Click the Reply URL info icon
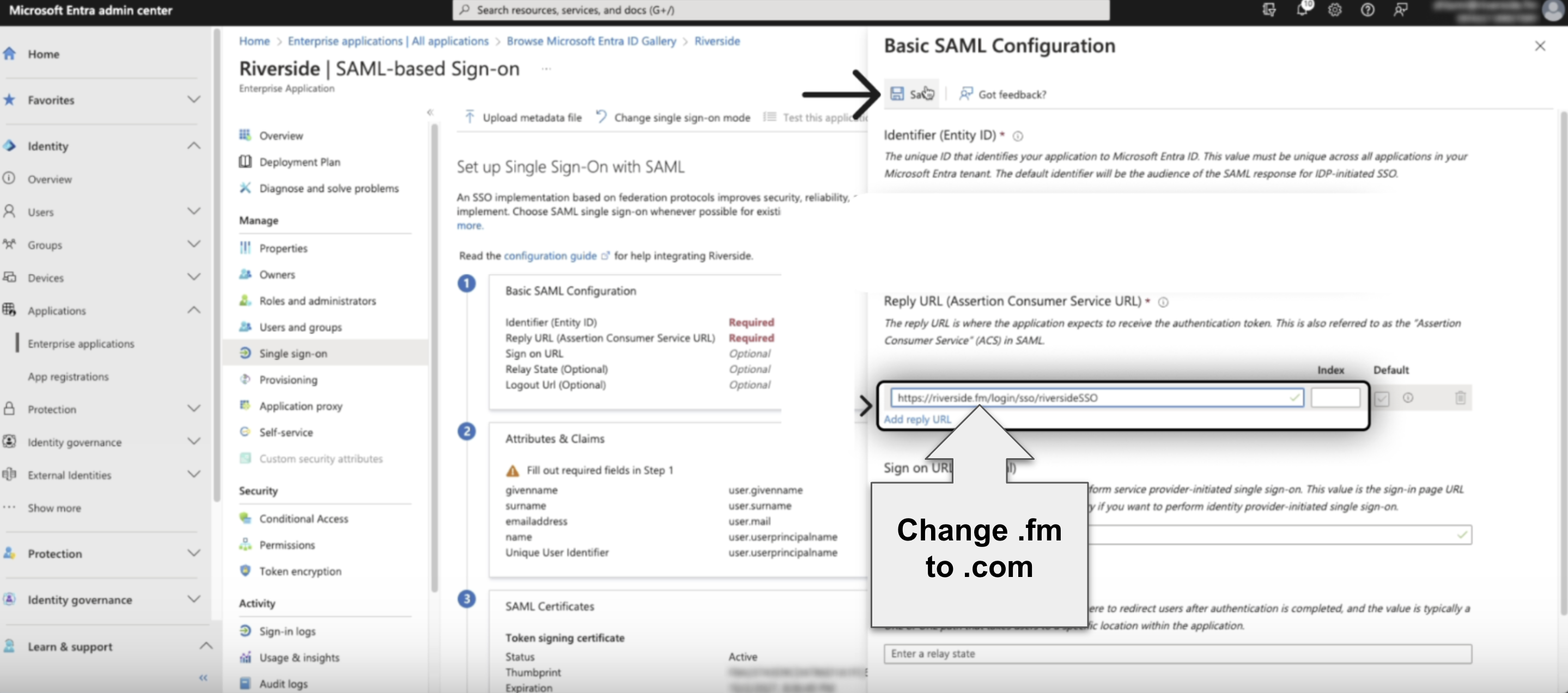 (1163, 302)
